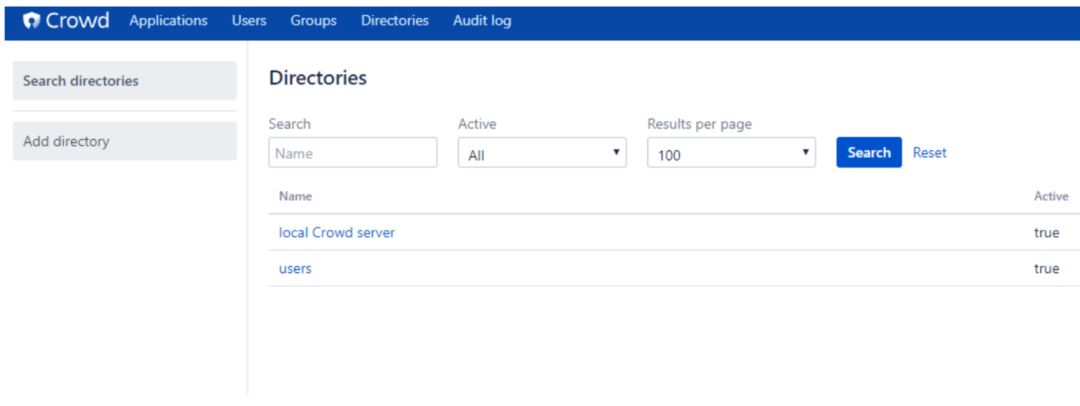Focus the Name search field
Viewport: 1080px width, 406px height.
[x=353, y=152]
